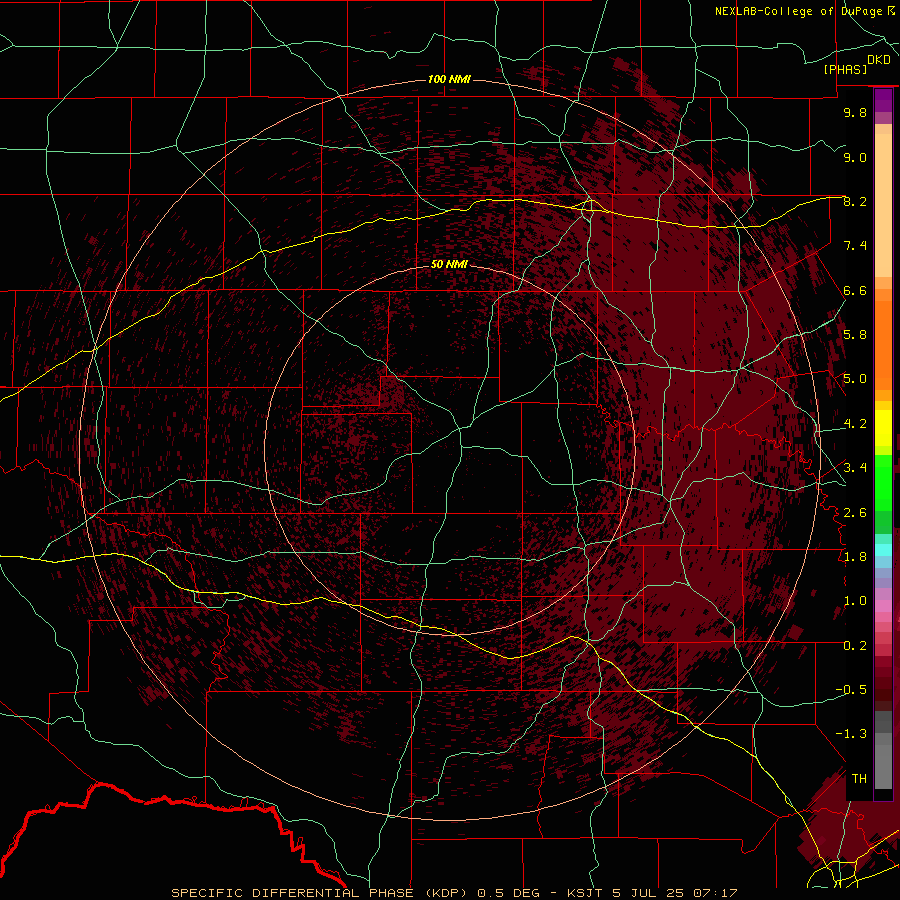Click the 9.0 scale value
The image size is (900, 900).
coord(855,157)
